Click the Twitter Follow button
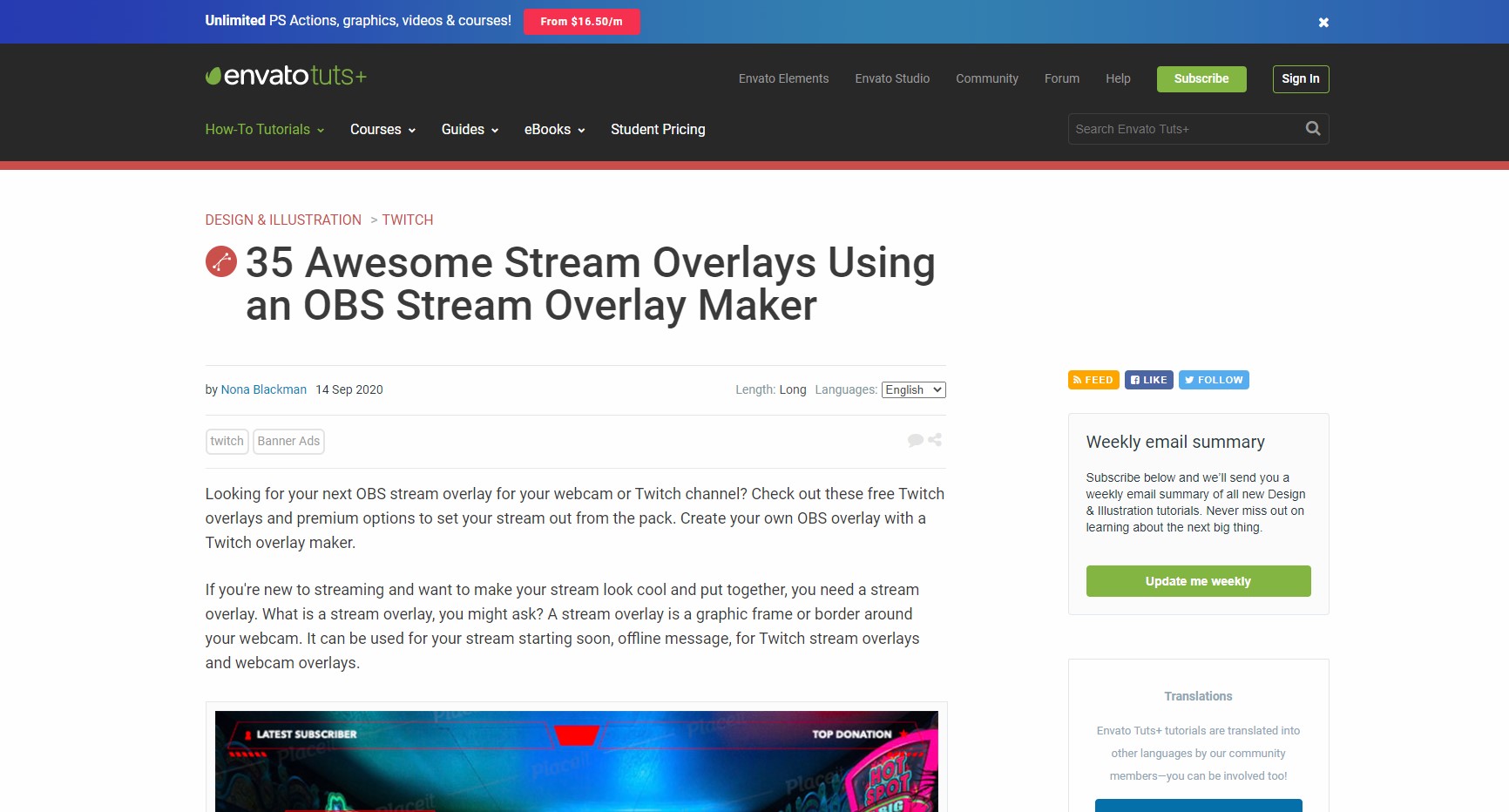This screenshot has height=812, width=1509. [x=1214, y=380]
